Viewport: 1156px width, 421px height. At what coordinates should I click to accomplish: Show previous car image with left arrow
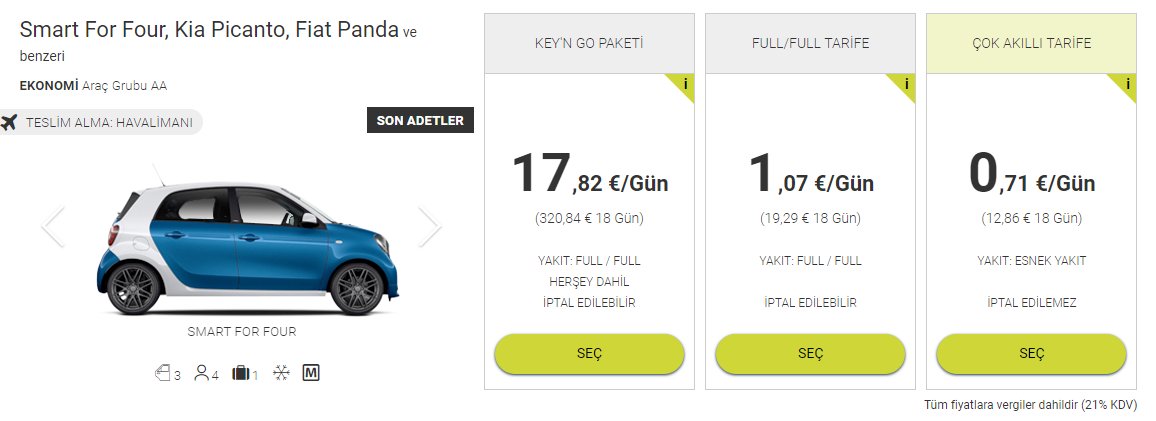pyautogui.click(x=53, y=227)
